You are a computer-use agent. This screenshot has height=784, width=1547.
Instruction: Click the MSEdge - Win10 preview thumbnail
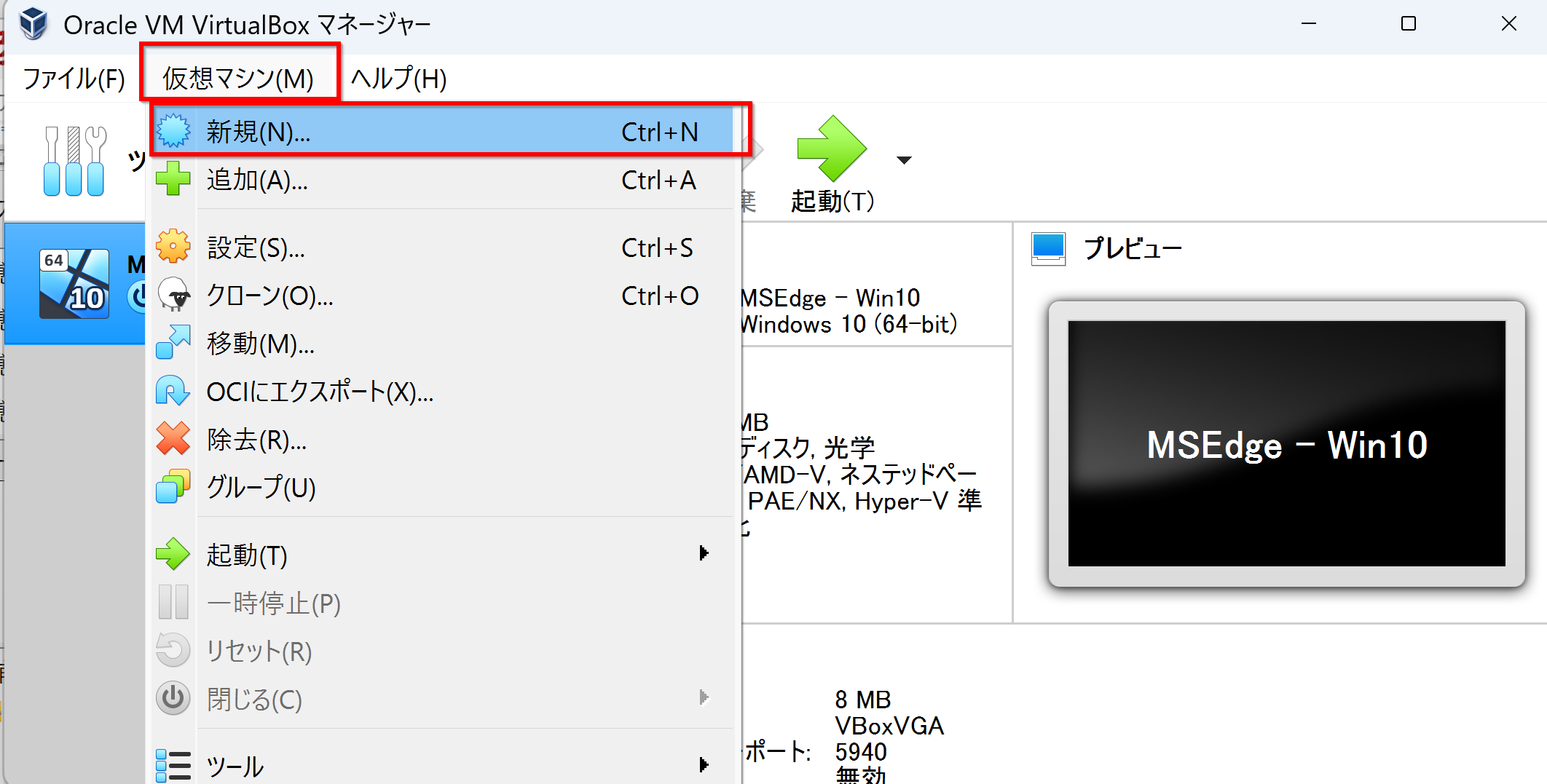(1286, 443)
